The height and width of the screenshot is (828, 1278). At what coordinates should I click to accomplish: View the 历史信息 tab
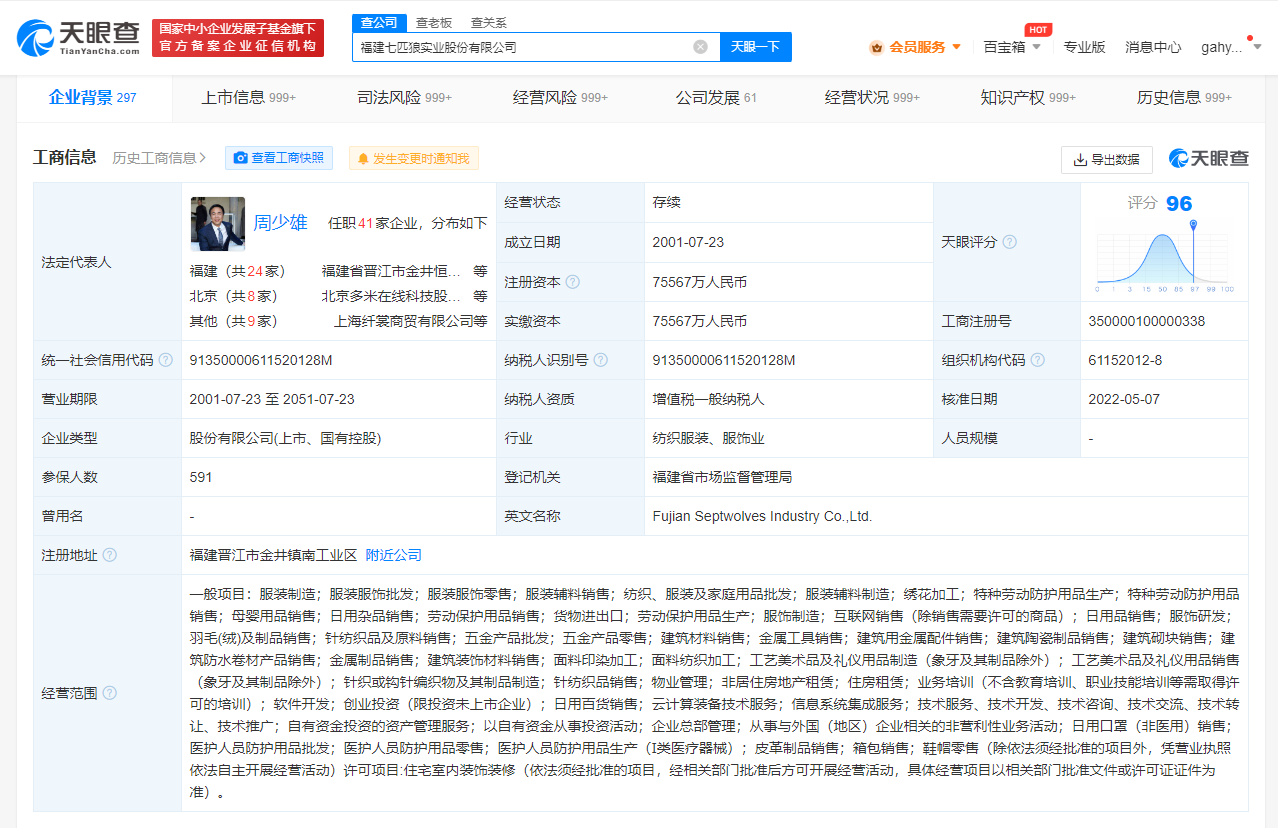click(1184, 98)
